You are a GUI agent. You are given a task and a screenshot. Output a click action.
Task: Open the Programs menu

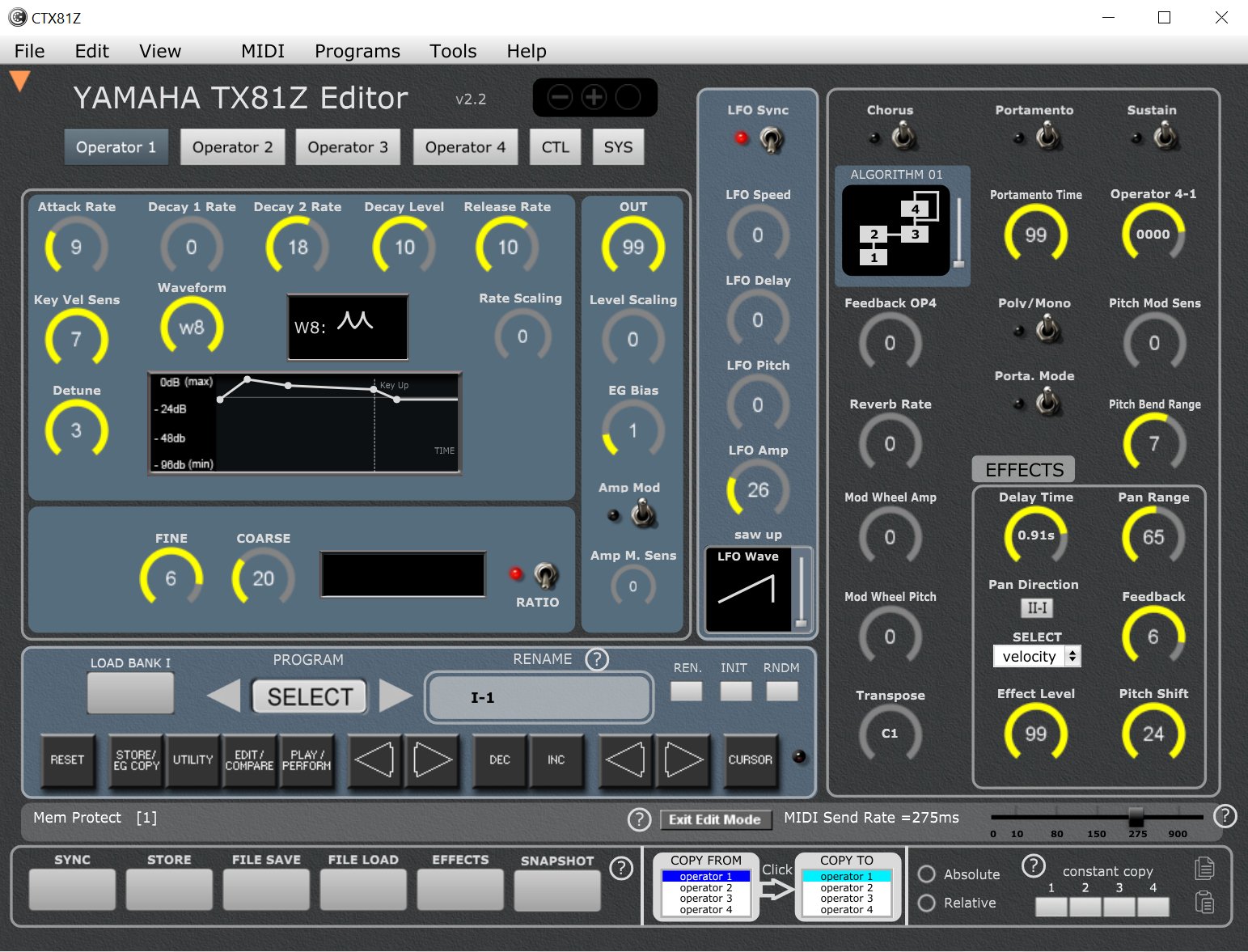pos(357,51)
